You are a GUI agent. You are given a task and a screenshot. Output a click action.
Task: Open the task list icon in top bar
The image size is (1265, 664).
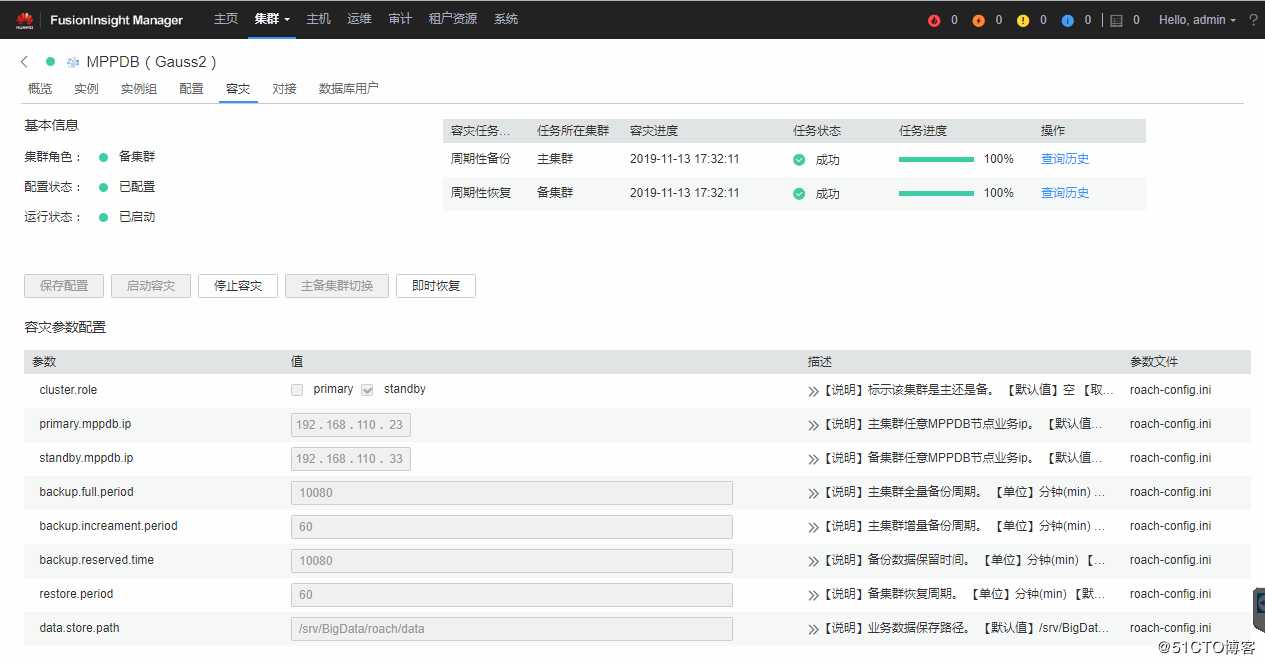click(x=1117, y=18)
